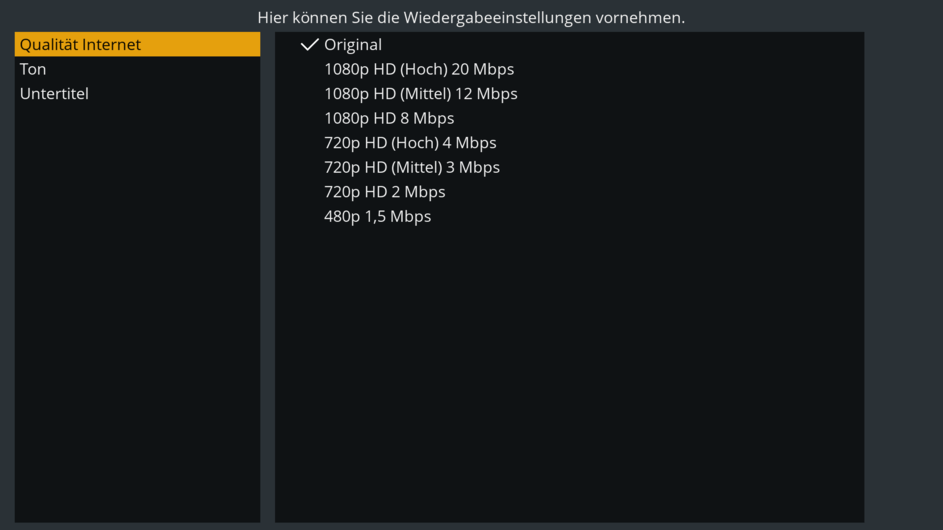Open the Qualität Internet settings category
The image size is (943, 530).
pos(80,45)
